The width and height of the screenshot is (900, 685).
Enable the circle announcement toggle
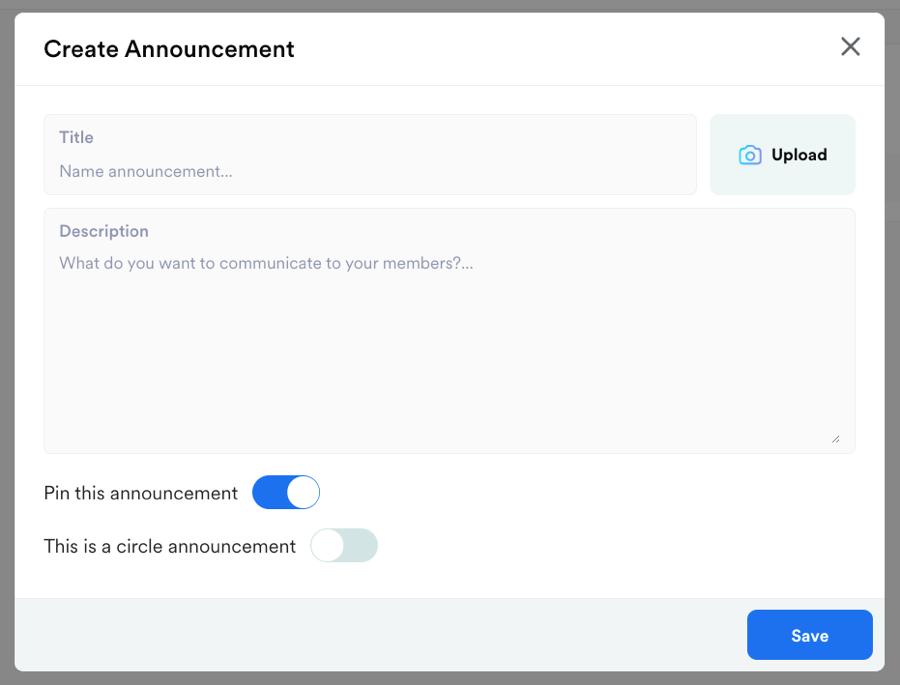[344, 546]
